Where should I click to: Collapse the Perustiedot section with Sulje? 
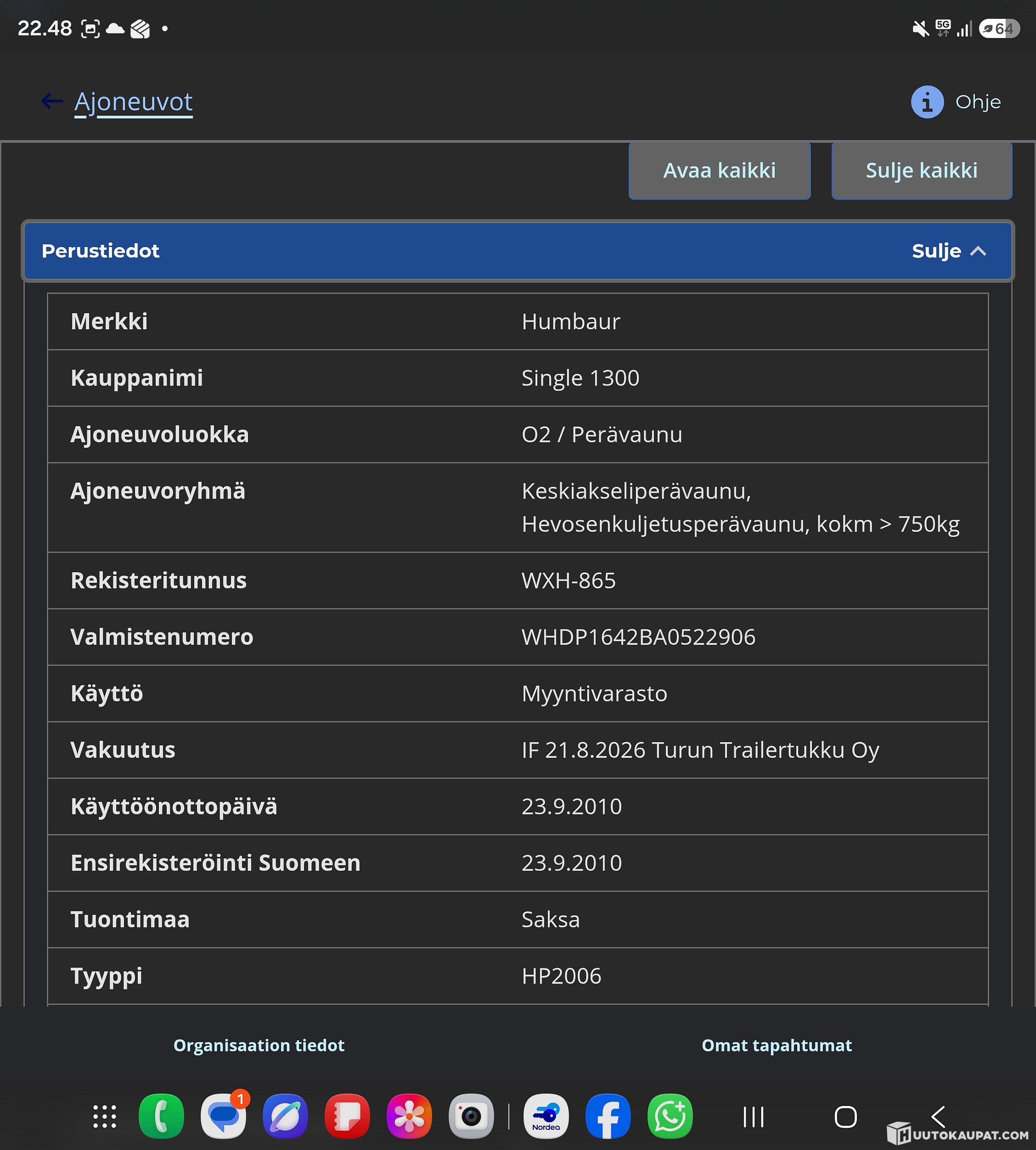tap(949, 251)
